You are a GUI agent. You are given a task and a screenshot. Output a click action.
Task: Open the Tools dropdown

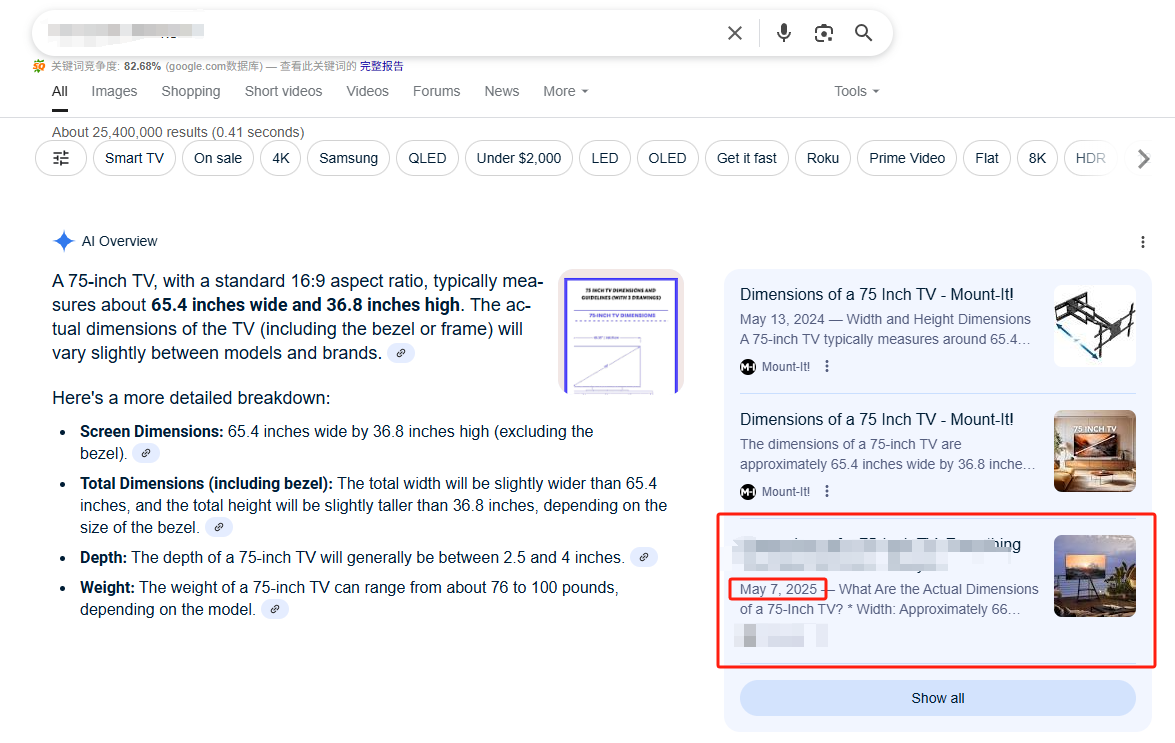coord(856,91)
